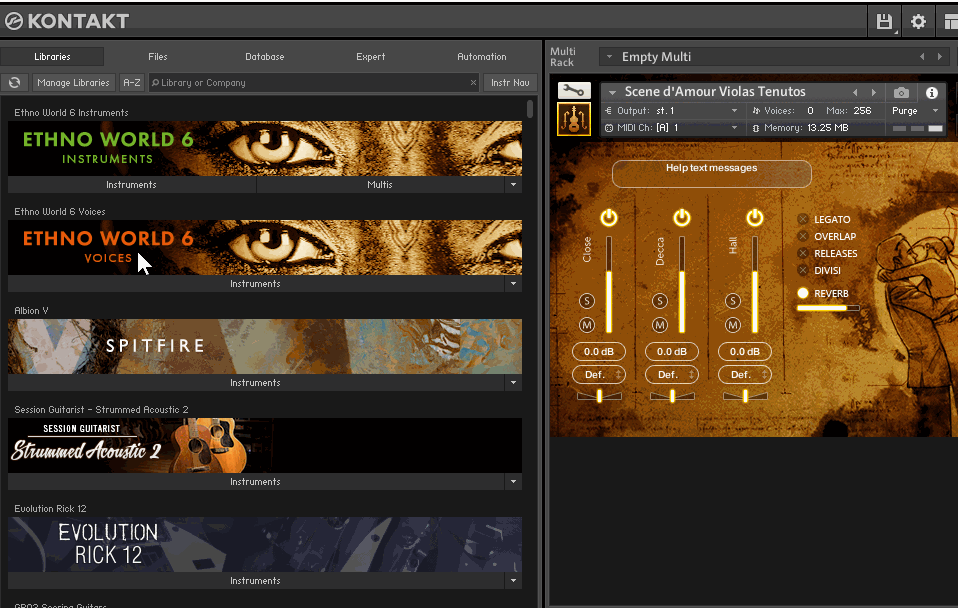
Task: Toggle power for Decca mic
Action: 682,218
